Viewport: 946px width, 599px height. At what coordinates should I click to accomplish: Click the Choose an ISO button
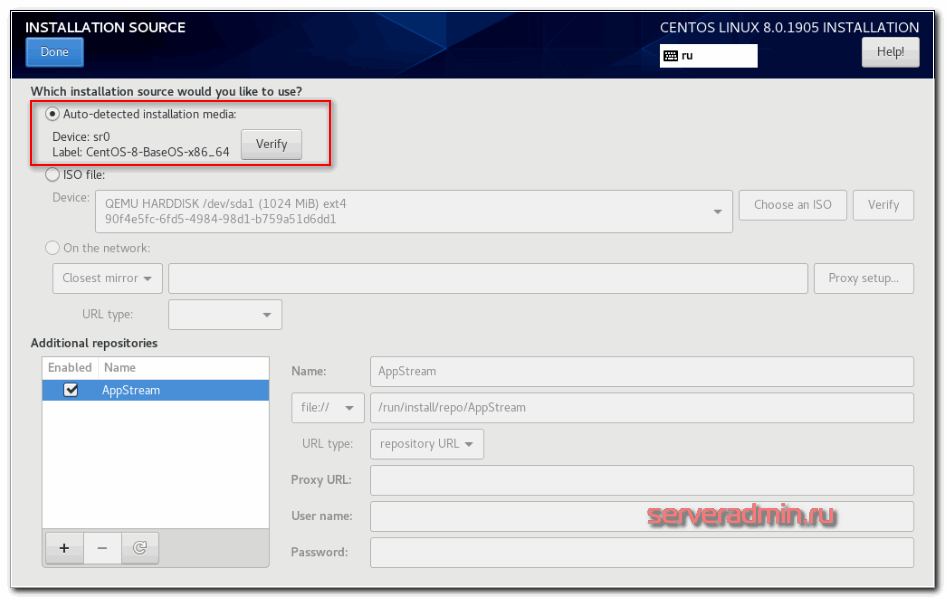(792, 205)
